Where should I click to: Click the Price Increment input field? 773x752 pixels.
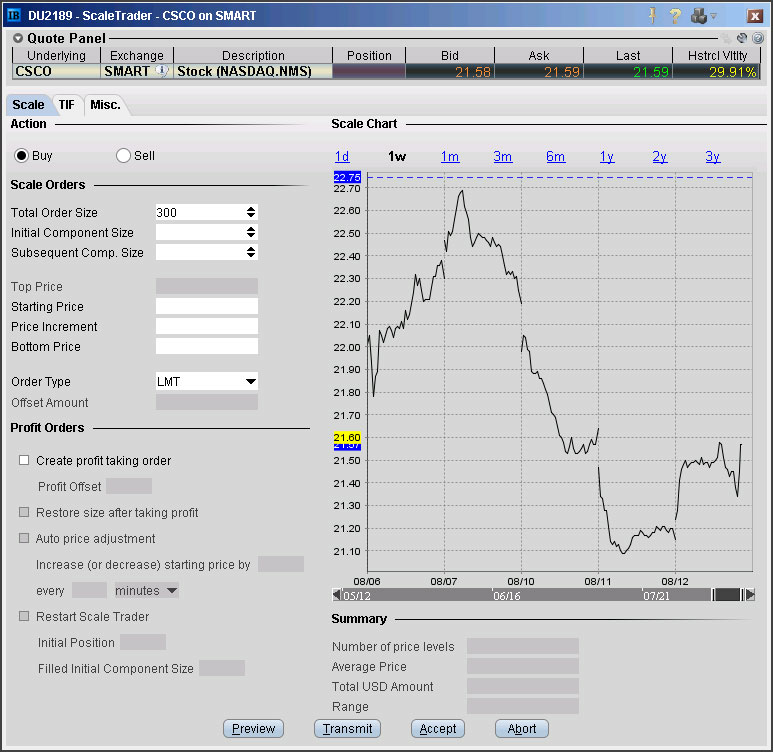[x=207, y=326]
